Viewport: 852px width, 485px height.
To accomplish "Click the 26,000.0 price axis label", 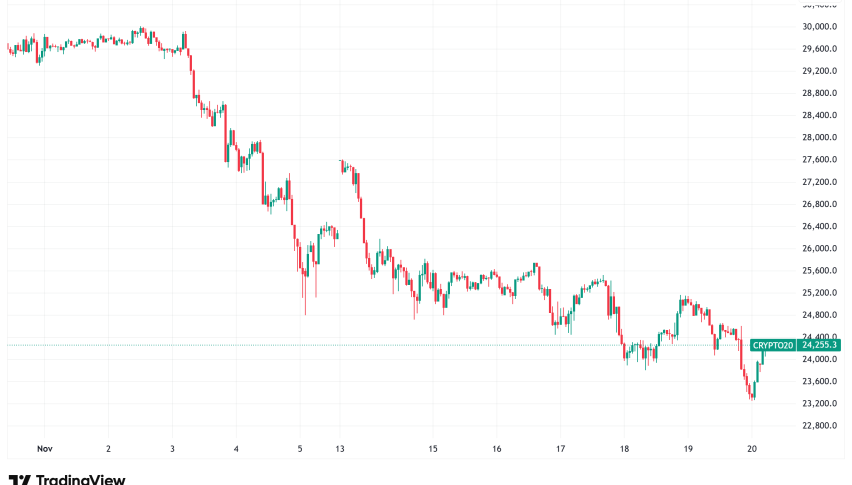I will [x=819, y=249].
